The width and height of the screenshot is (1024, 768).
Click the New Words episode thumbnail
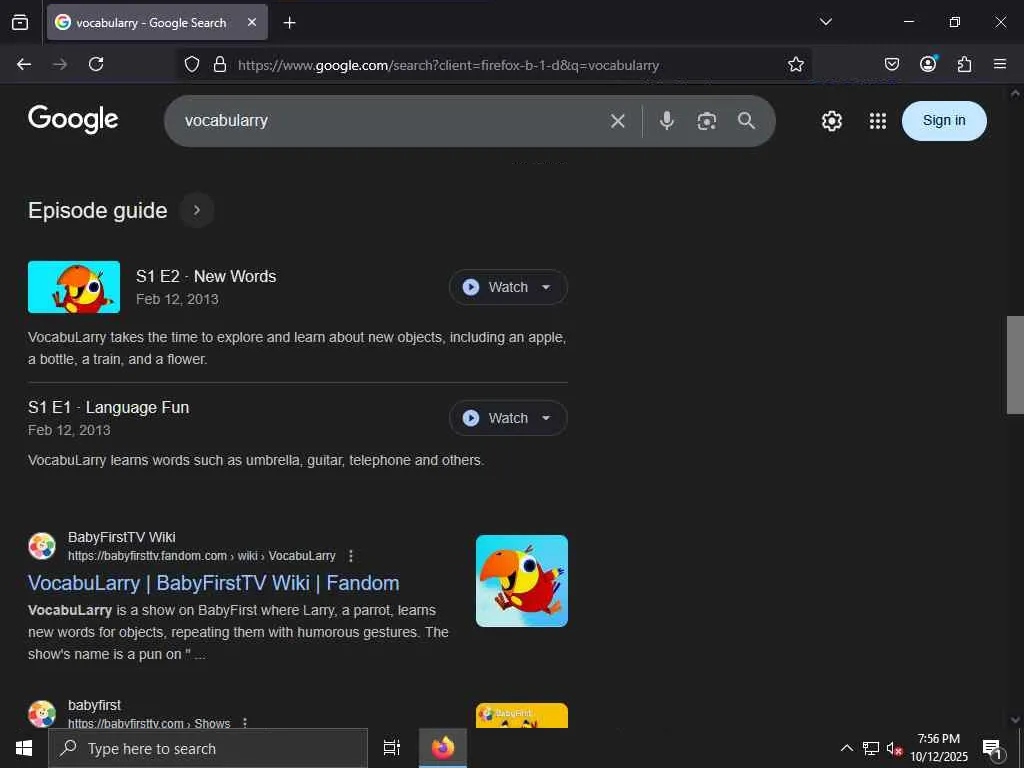[x=74, y=287]
